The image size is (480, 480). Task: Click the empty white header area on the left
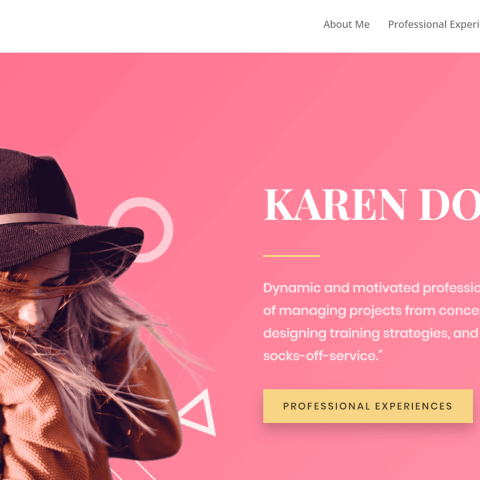point(150,25)
